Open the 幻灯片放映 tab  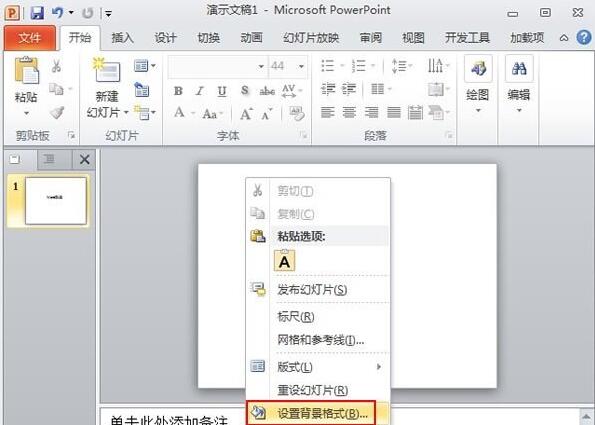tap(311, 38)
